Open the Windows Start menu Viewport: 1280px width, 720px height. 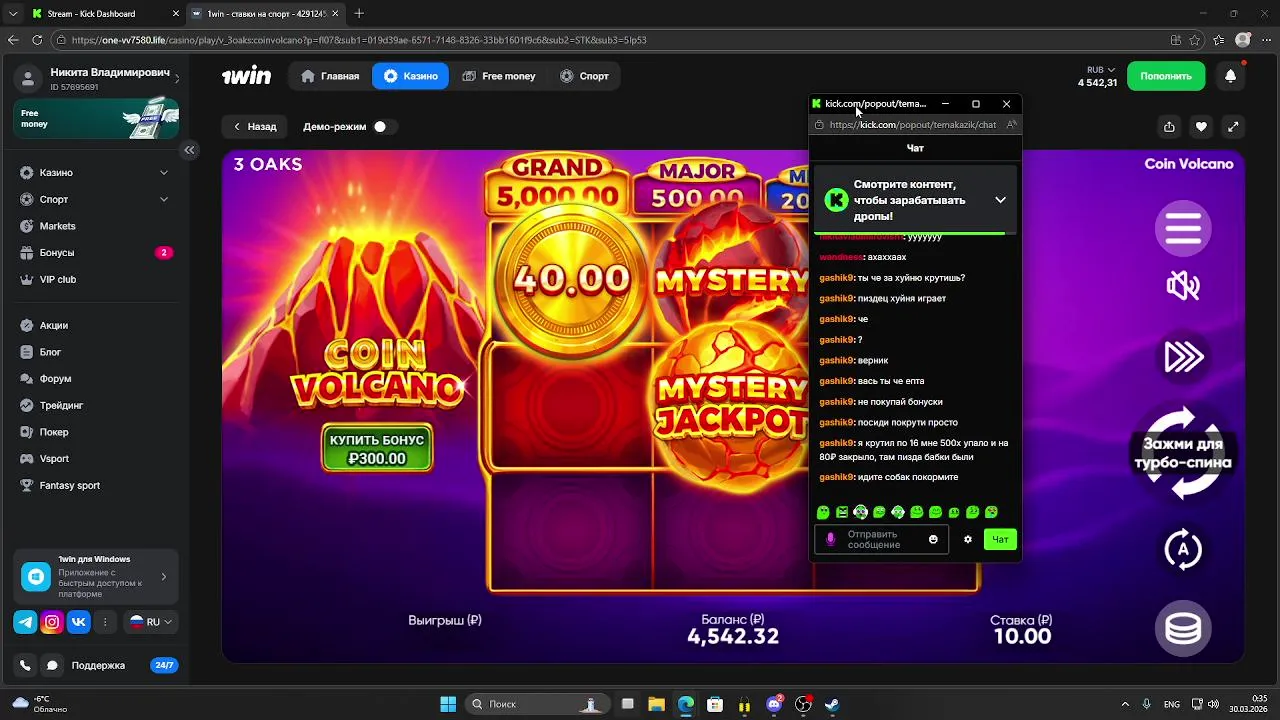coord(448,704)
